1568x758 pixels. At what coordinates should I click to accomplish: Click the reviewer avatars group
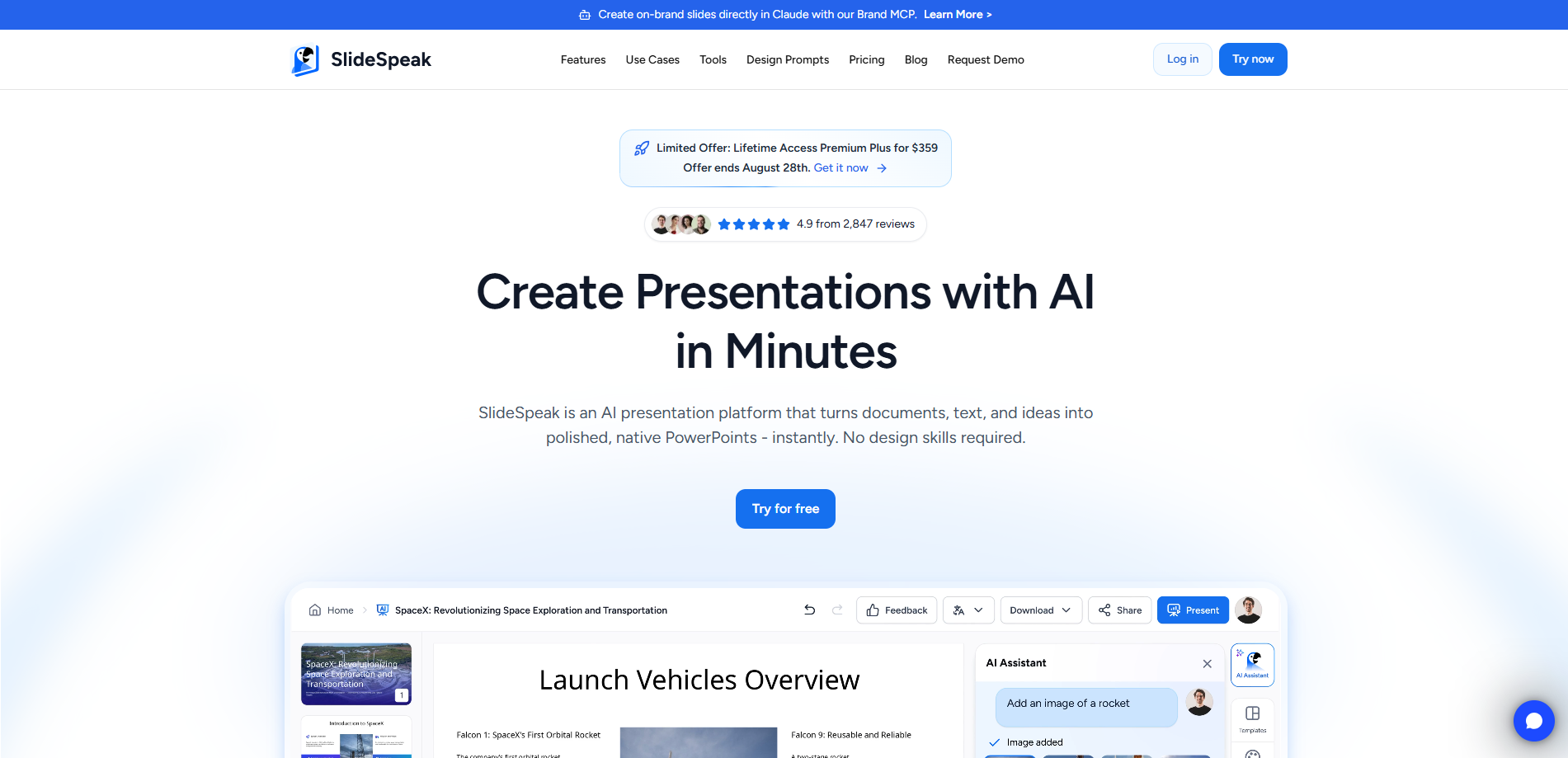680,224
